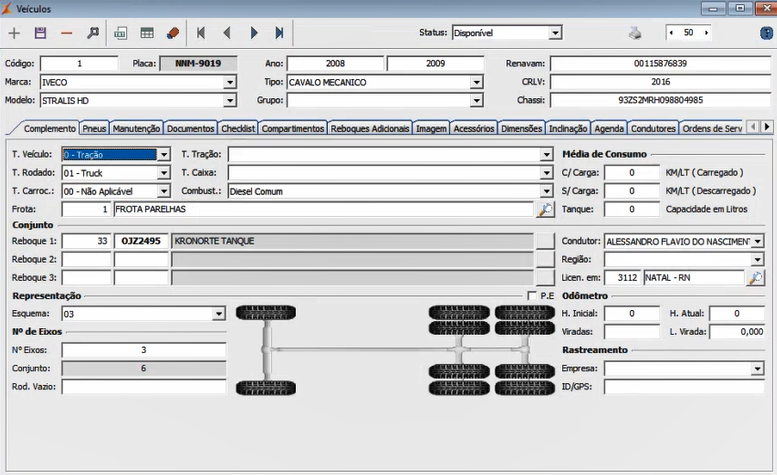777x475 pixels.
Task: Click the eraser clear icon
Action: (173, 33)
